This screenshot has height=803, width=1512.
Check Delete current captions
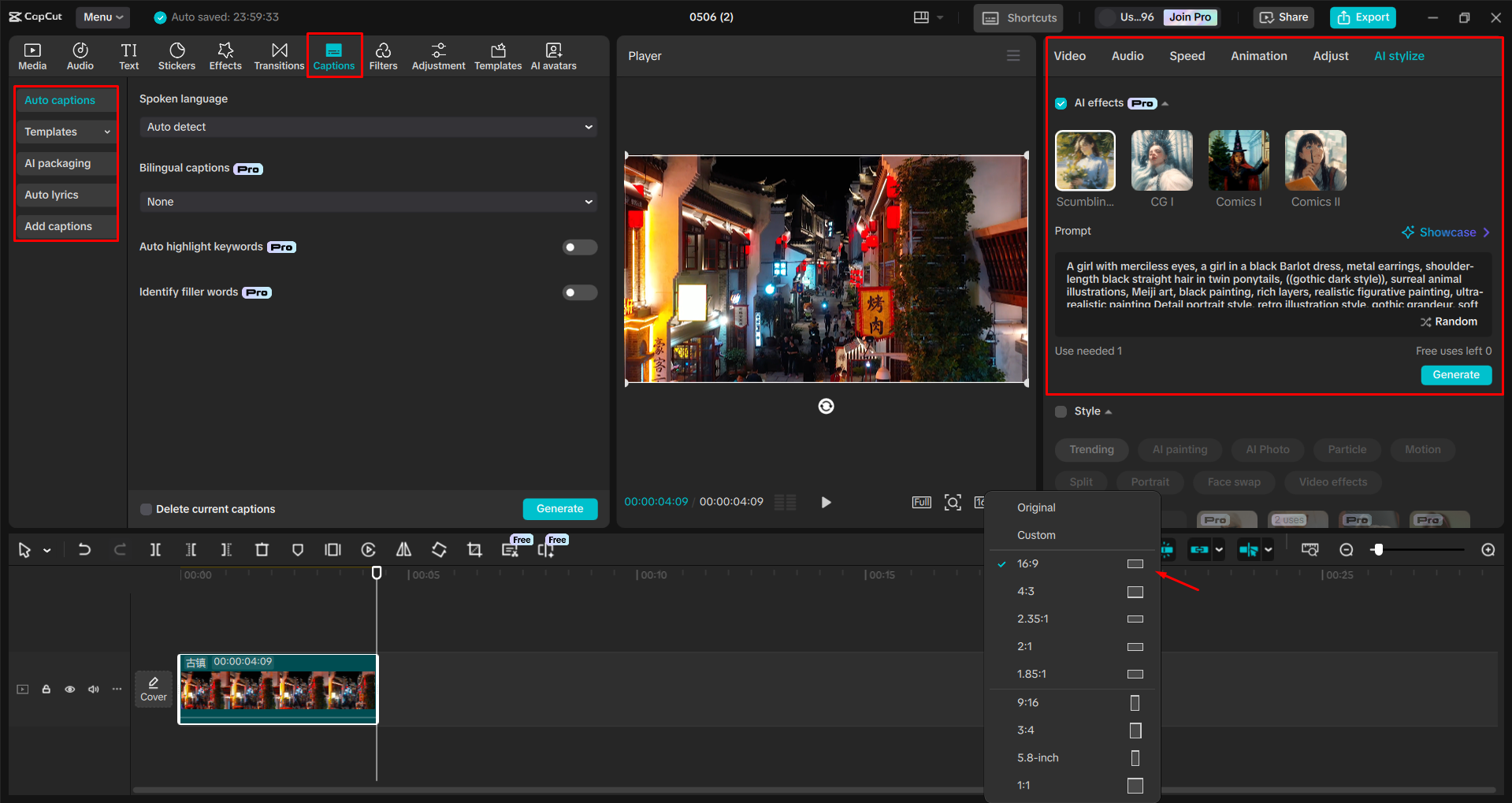(146, 509)
